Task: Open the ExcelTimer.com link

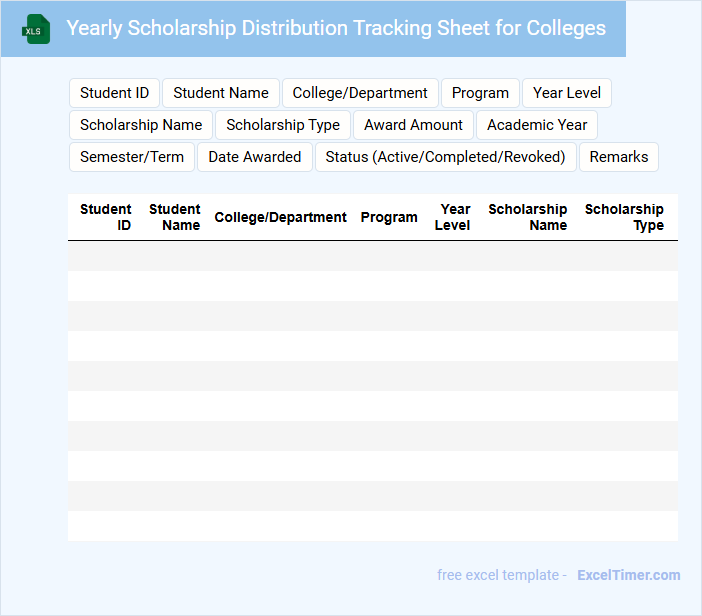Action: (x=628, y=575)
